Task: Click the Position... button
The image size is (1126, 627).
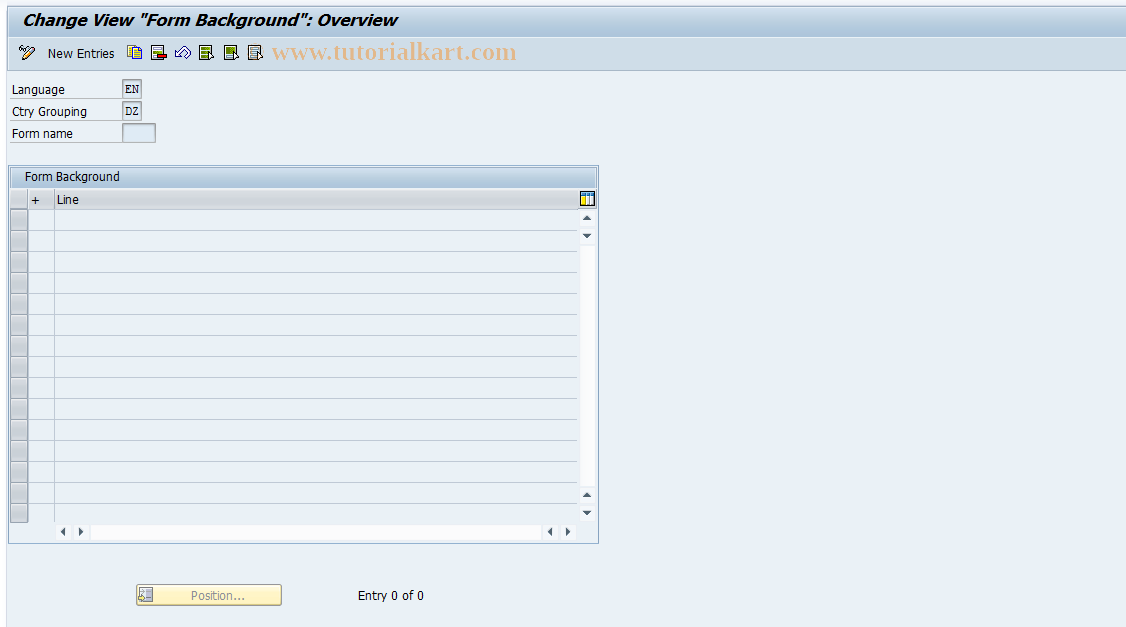Action: (209, 595)
